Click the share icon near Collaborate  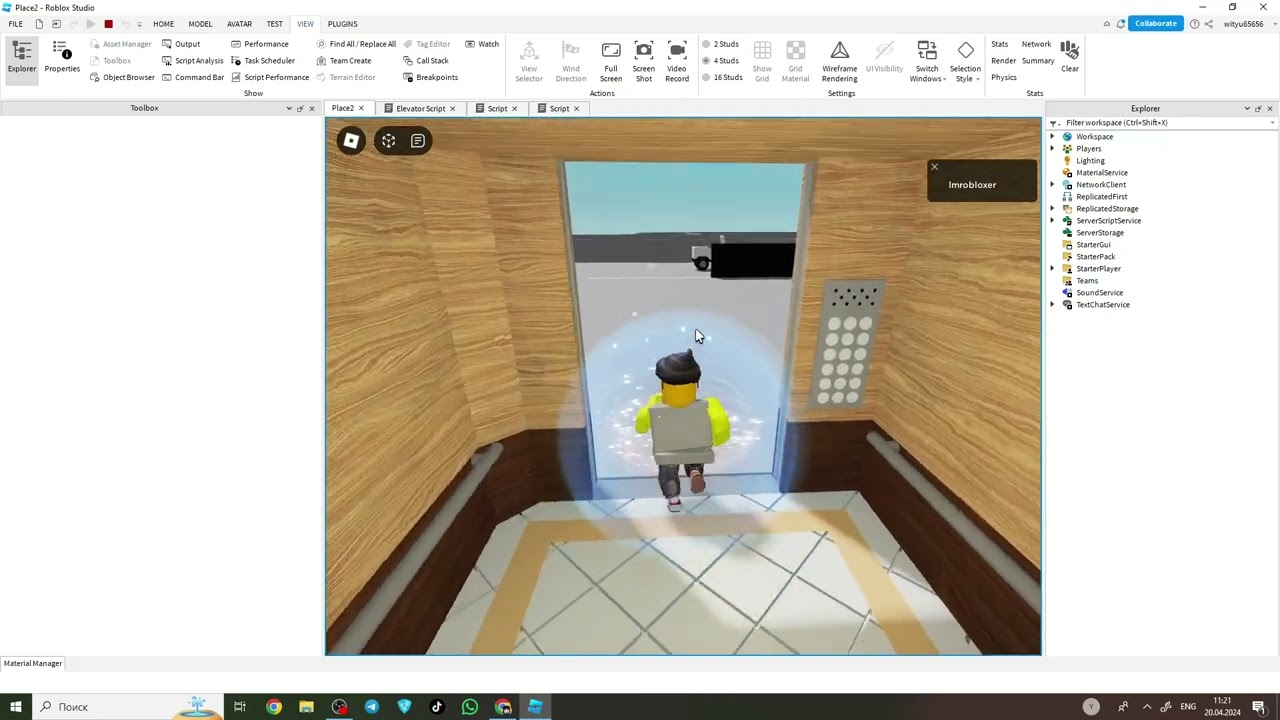click(1209, 24)
